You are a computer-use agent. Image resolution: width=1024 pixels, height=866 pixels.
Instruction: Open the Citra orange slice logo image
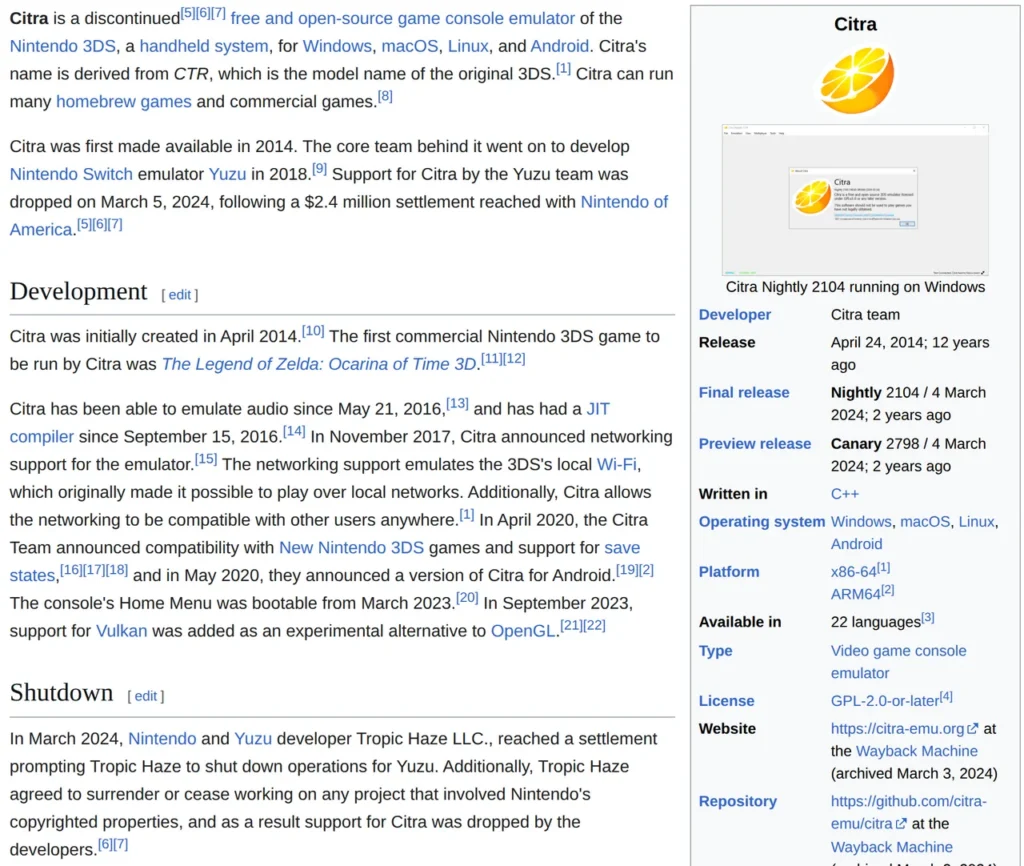pyautogui.click(x=856, y=80)
